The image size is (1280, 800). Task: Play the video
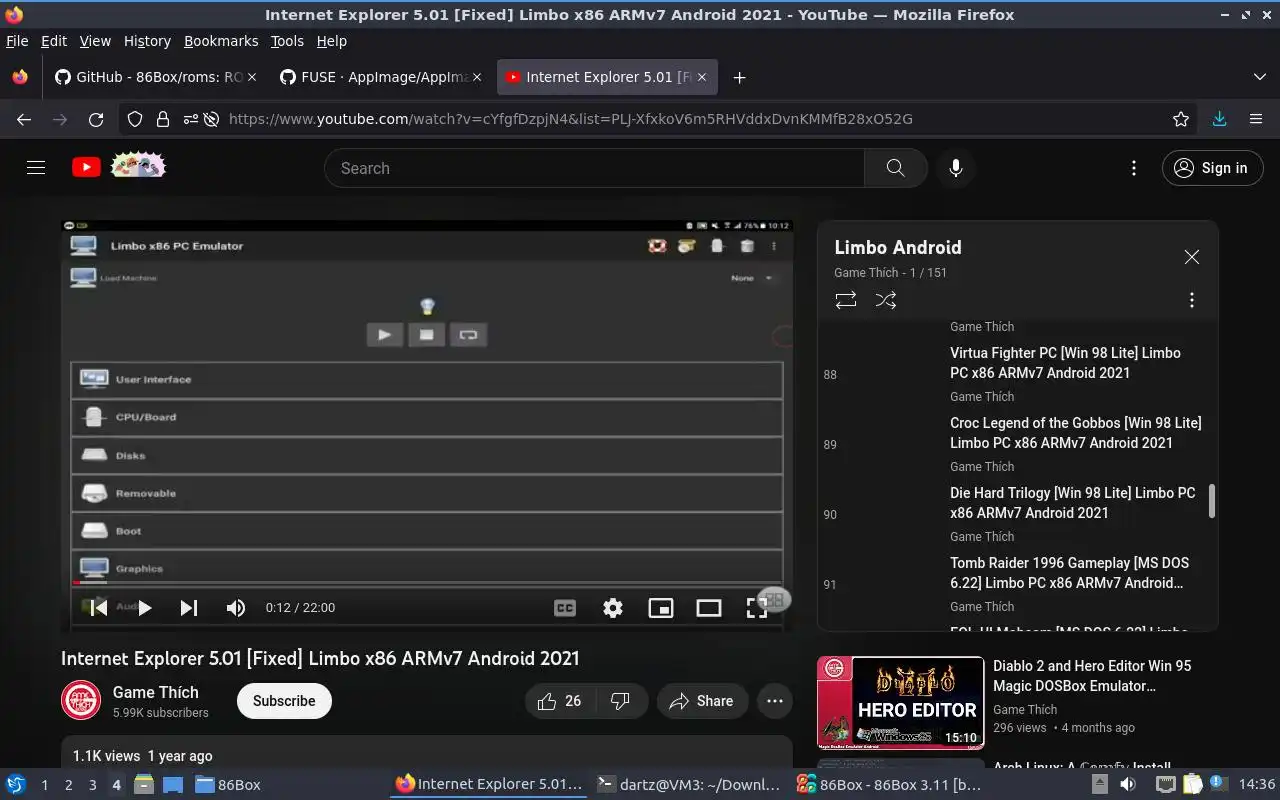click(144, 607)
